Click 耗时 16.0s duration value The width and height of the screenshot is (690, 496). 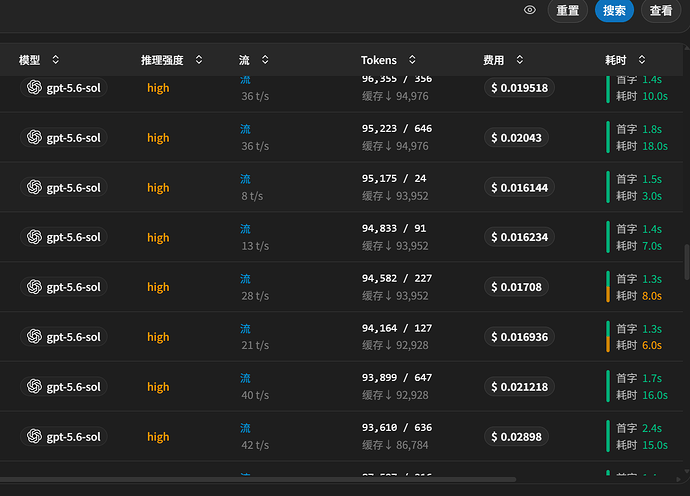tap(655, 395)
